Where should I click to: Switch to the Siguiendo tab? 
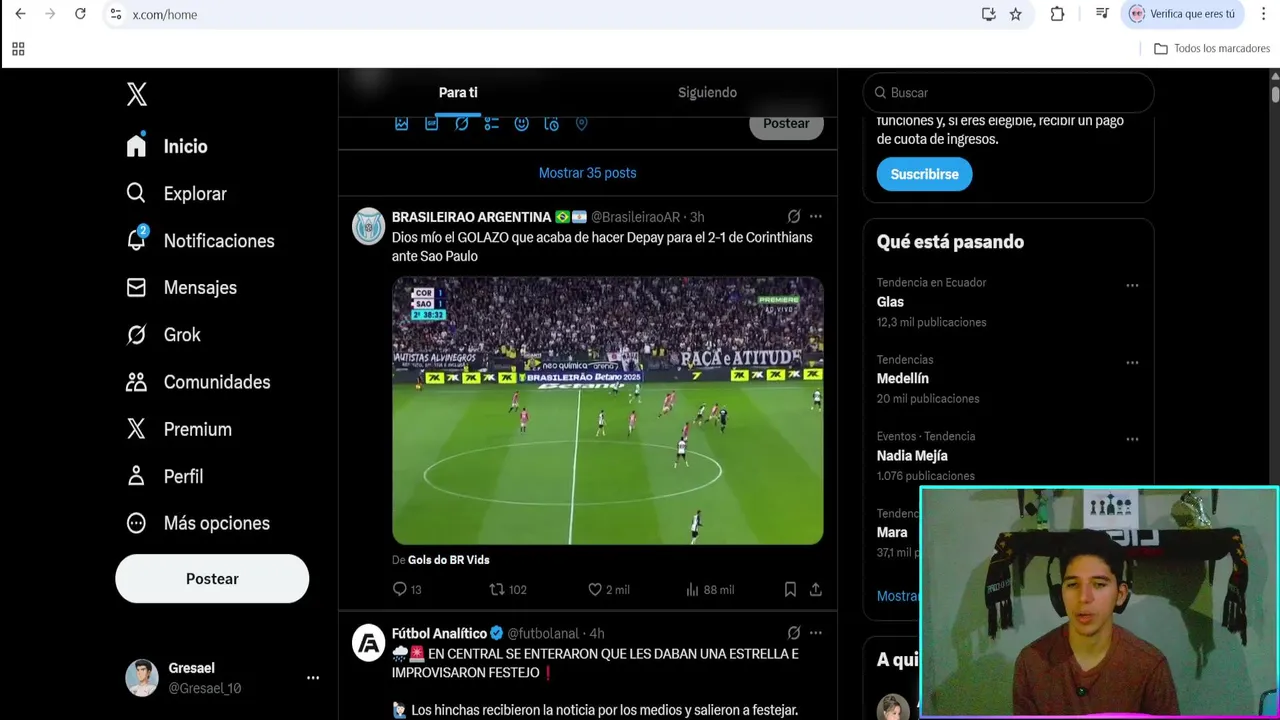click(x=707, y=92)
